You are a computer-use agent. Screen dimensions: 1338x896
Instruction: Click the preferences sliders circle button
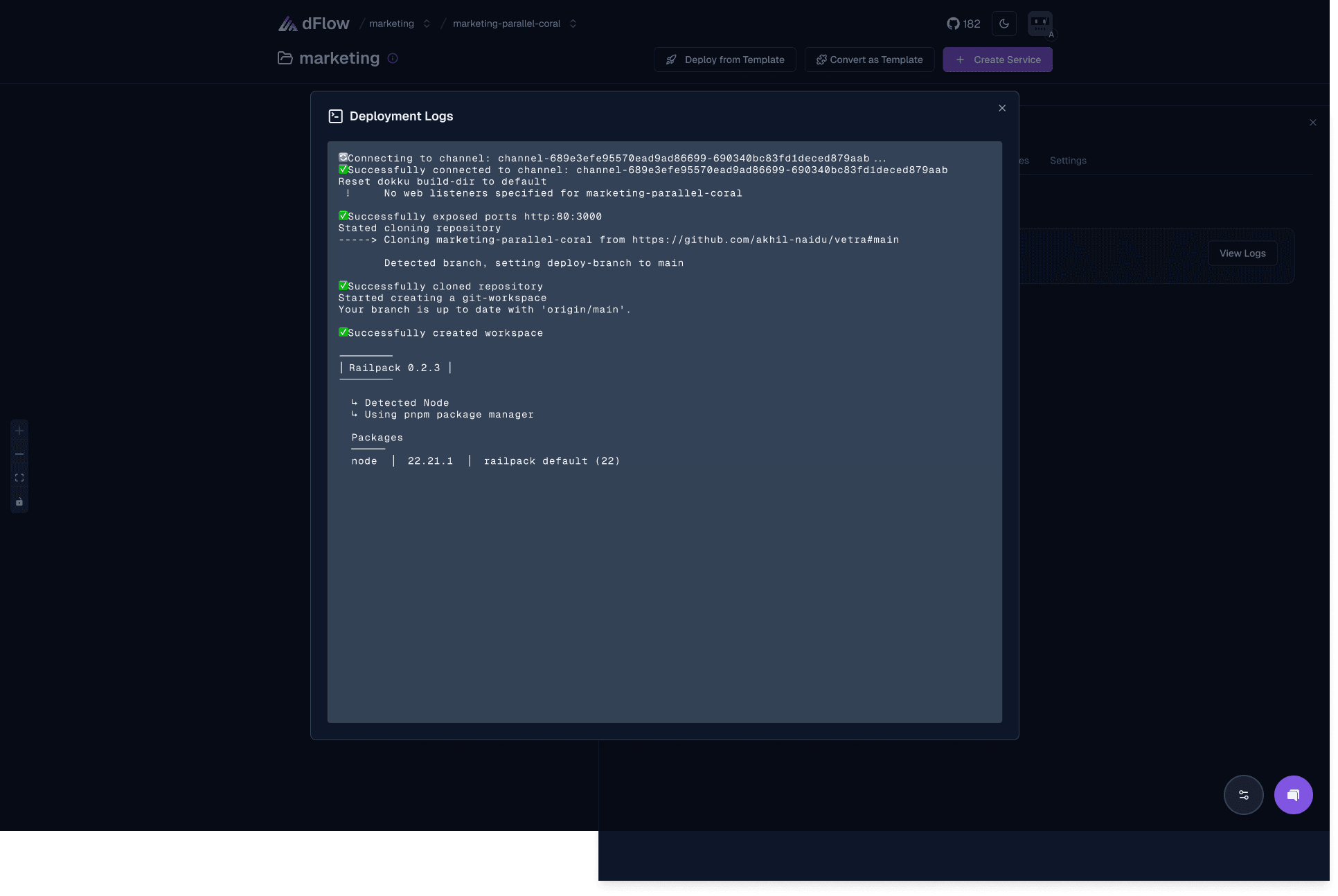[1243, 794]
